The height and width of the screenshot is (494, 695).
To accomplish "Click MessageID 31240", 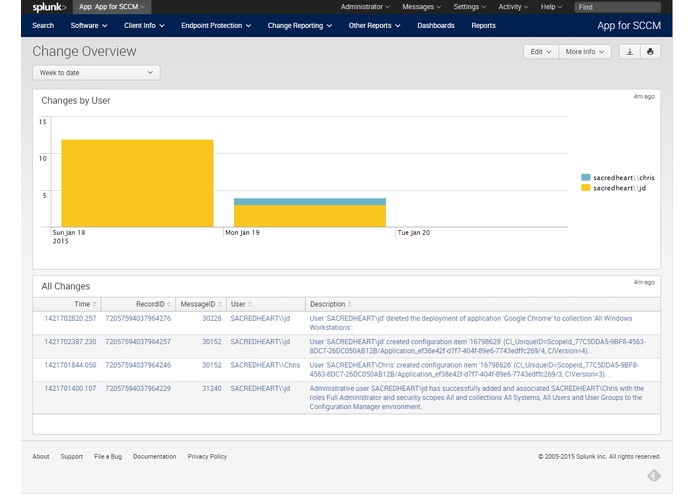I will [x=212, y=389].
